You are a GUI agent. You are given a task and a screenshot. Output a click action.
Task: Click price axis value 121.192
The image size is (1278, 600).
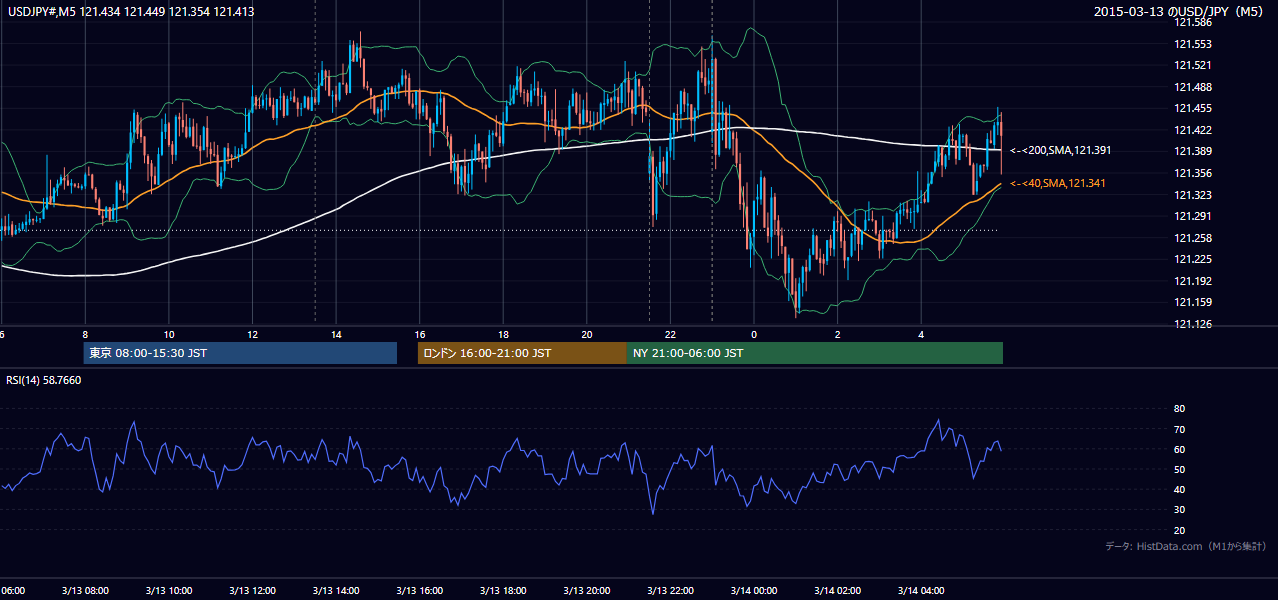click(1192, 281)
